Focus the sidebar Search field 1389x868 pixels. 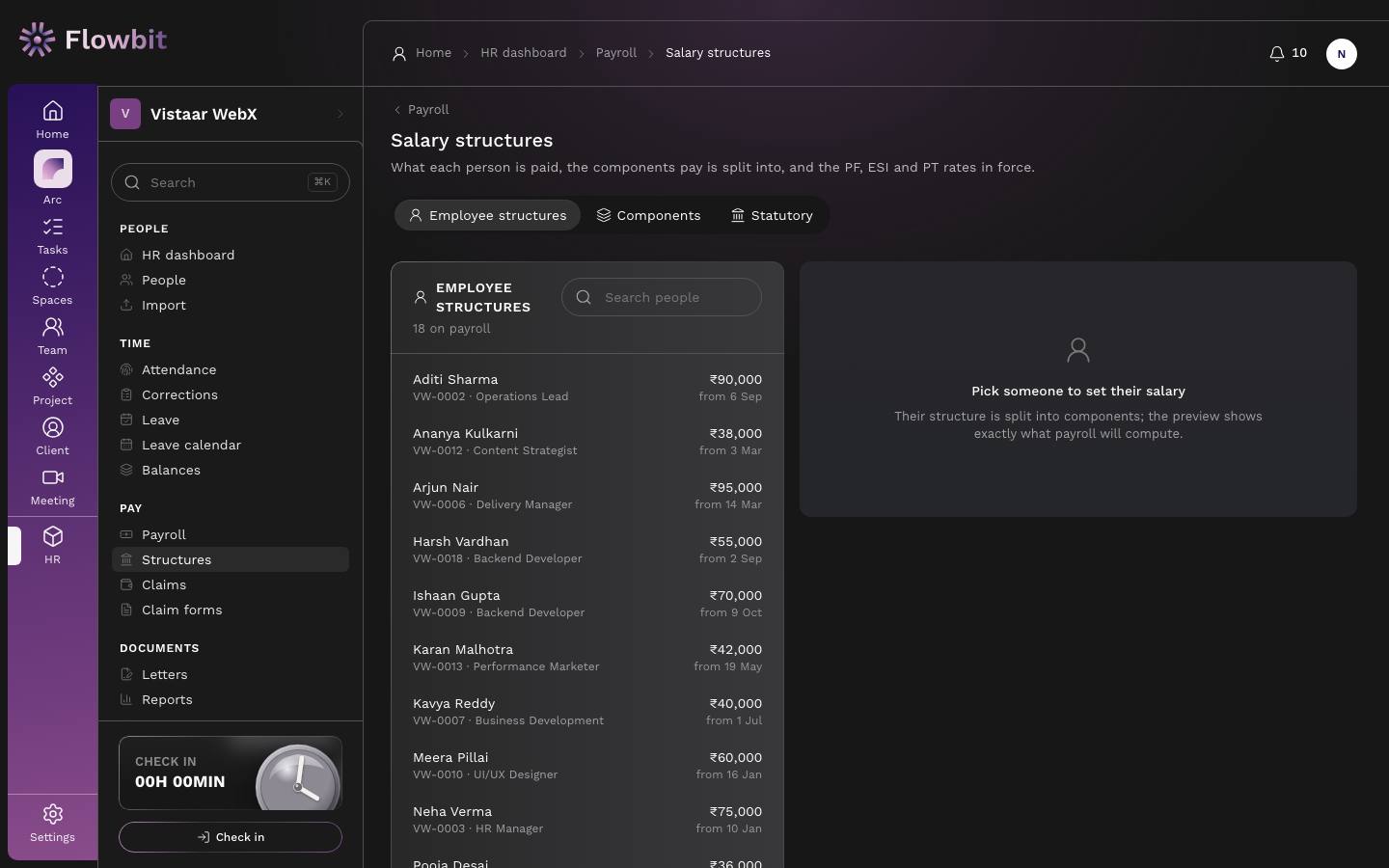231,182
